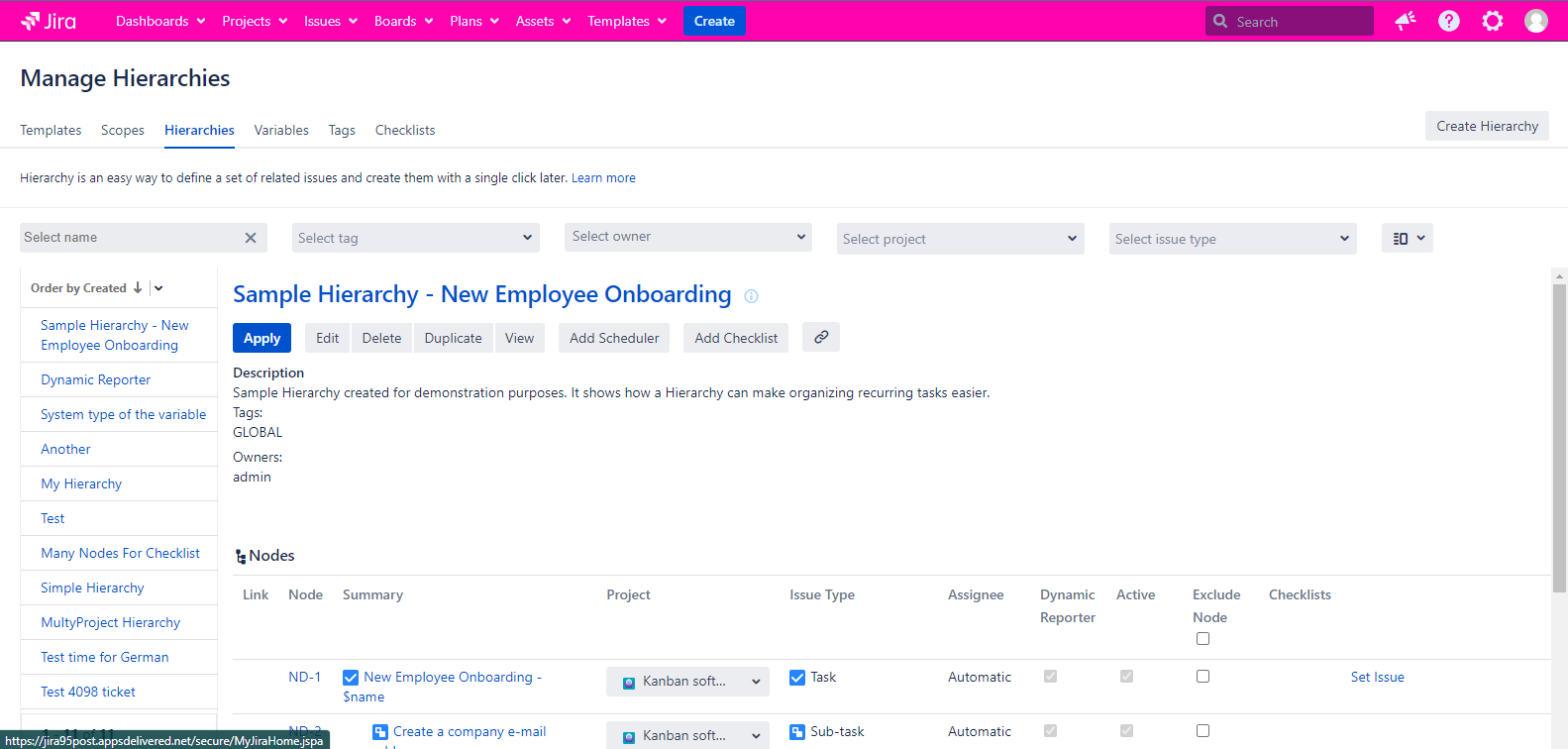The height and width of the screenshot is (749, 1568).
Task: Open the user profile avatar
Action: tap(1535, 21)
